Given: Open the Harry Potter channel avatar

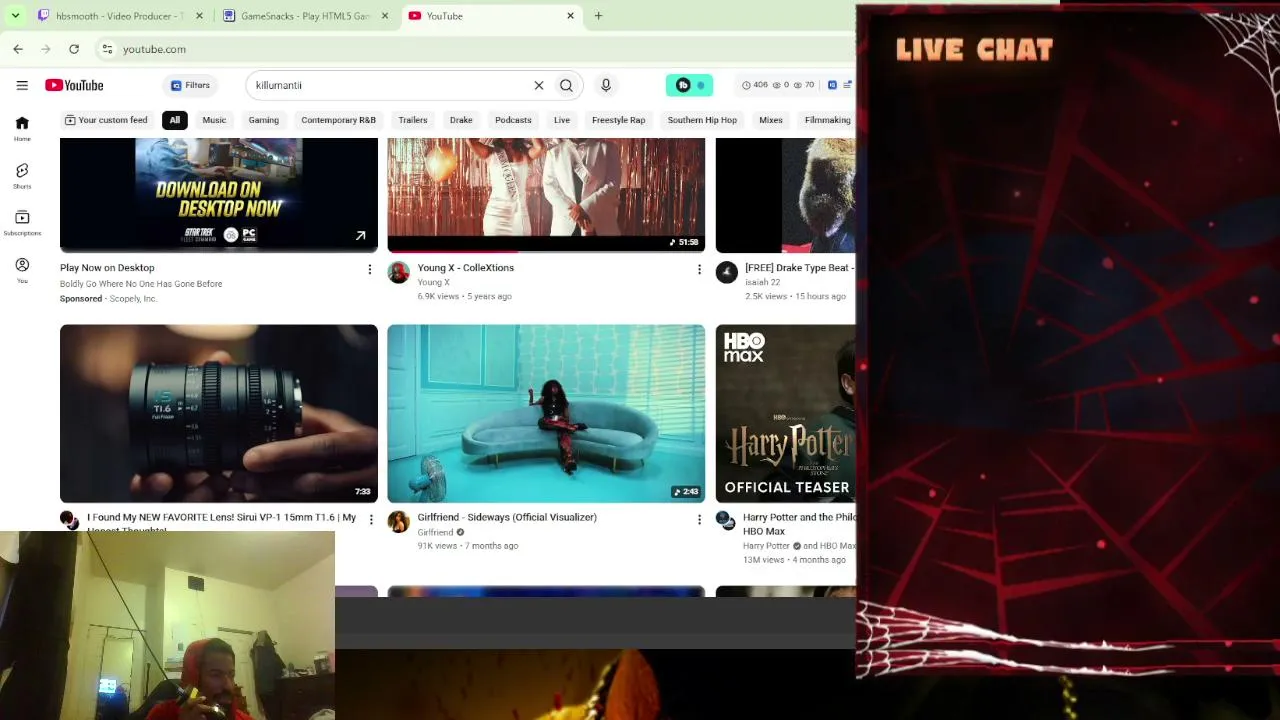Looking at the screenshot, I should (726, 521).
